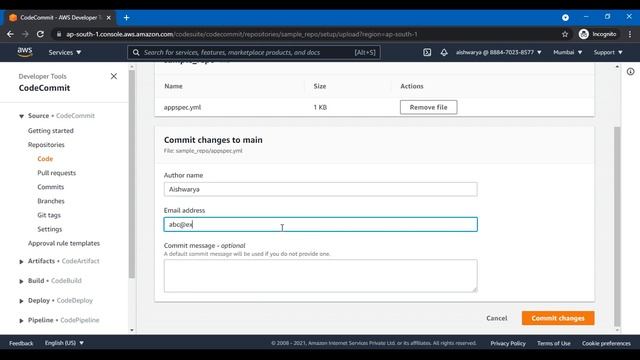The width and height of the screenshot is (640, 360).
Task: Click the Author name input field
Action: coord(320,189)
